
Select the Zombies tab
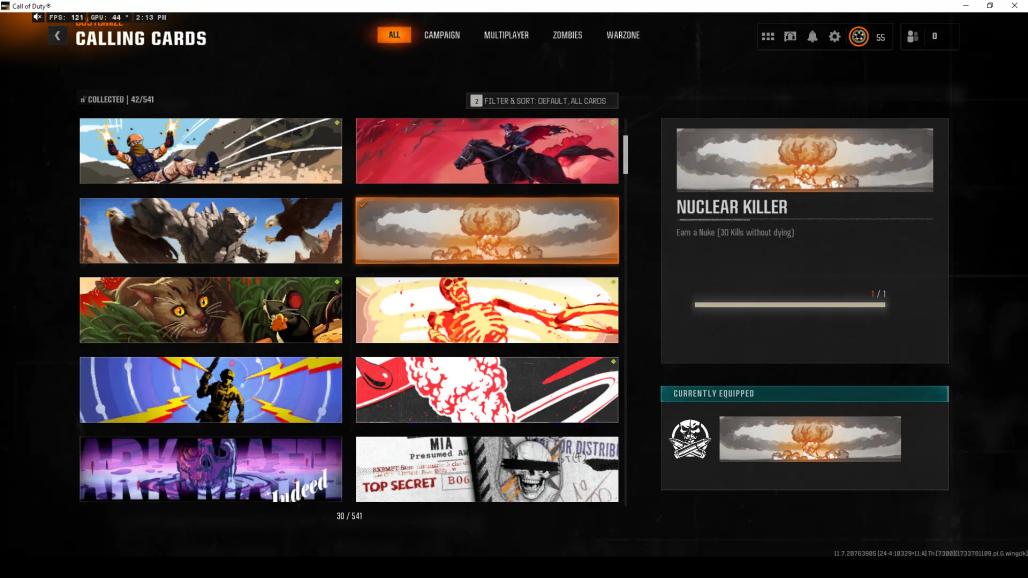[567, 35]
